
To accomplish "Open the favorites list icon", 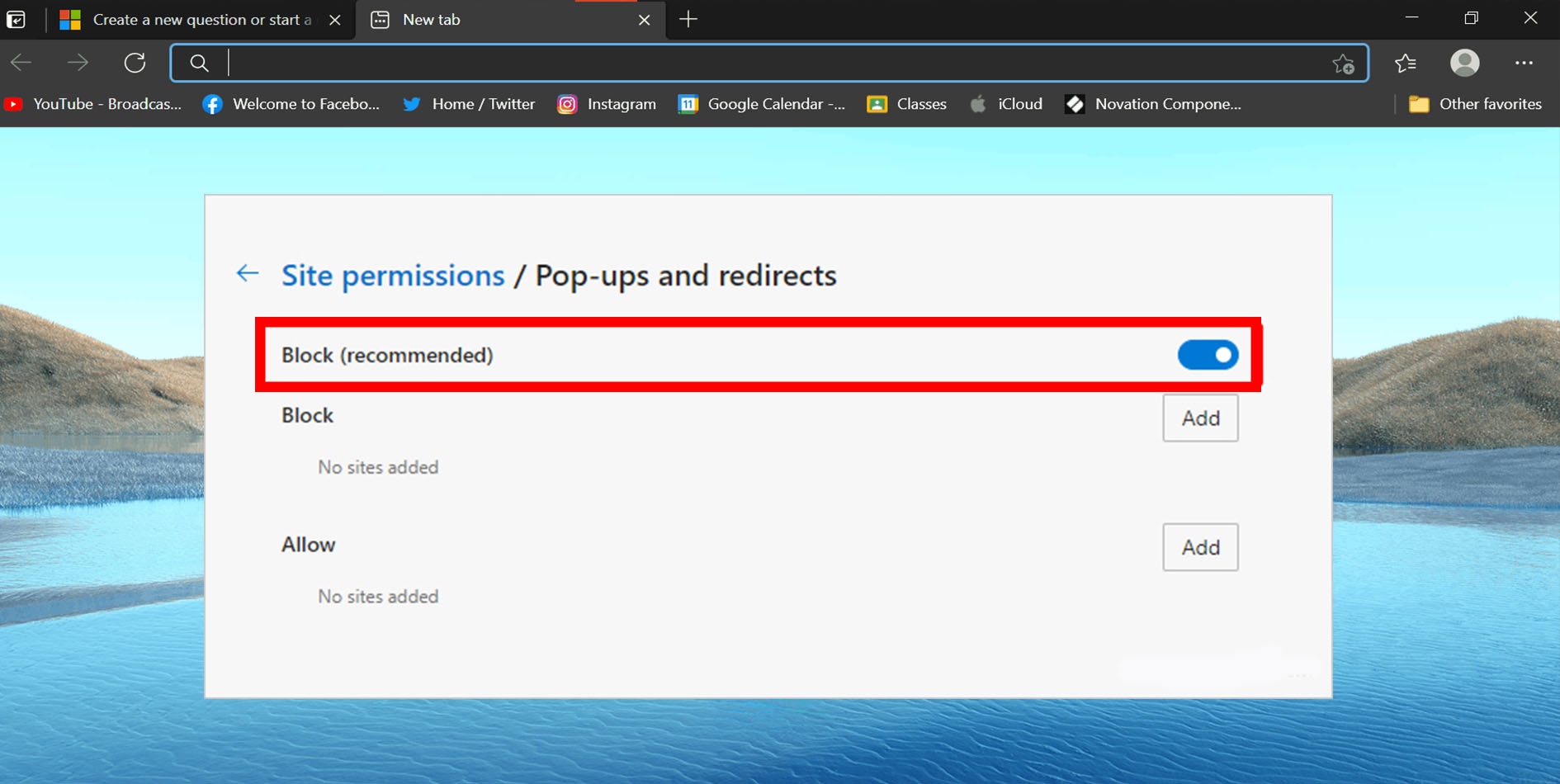I will point(1405,63).
